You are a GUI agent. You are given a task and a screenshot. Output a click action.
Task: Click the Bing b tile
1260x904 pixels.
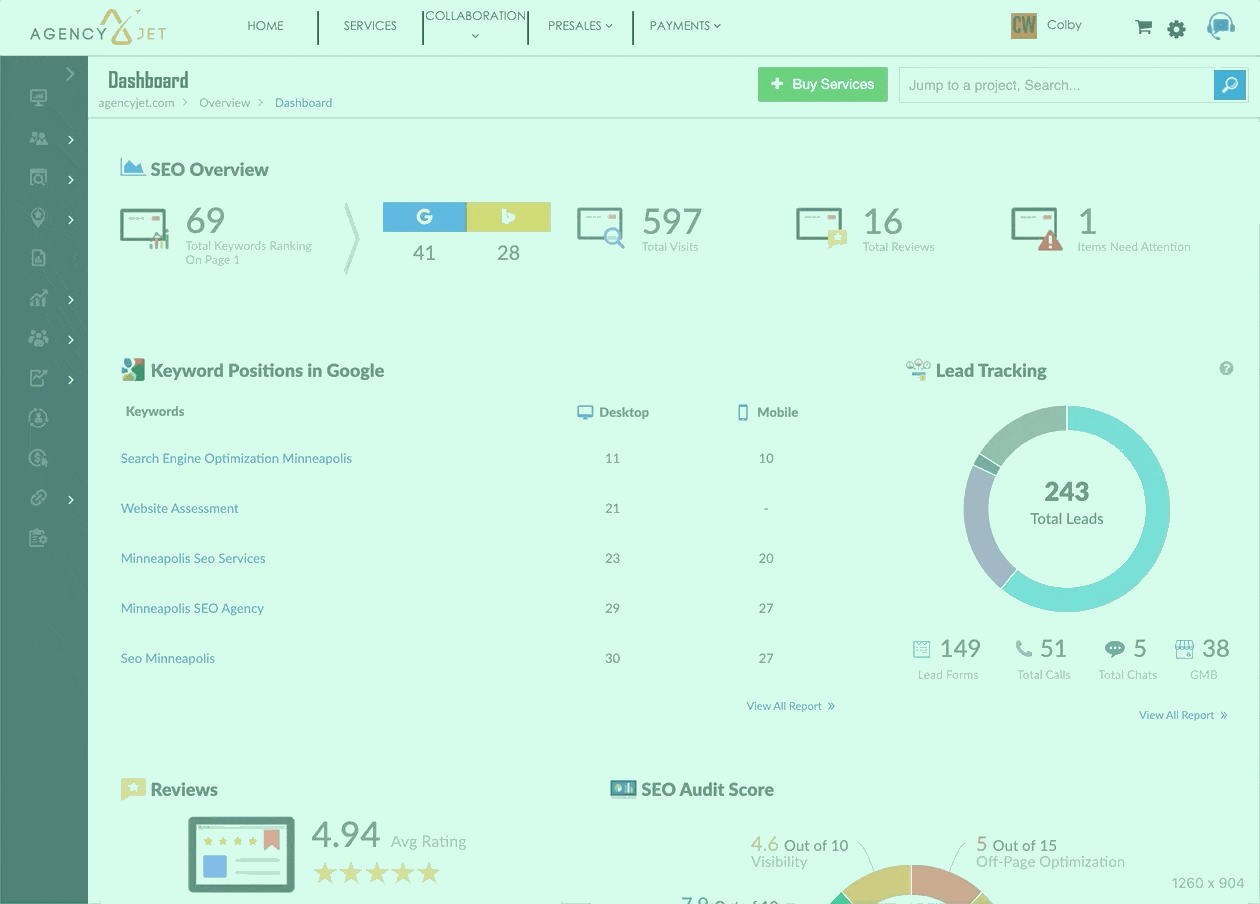(508, 217)
